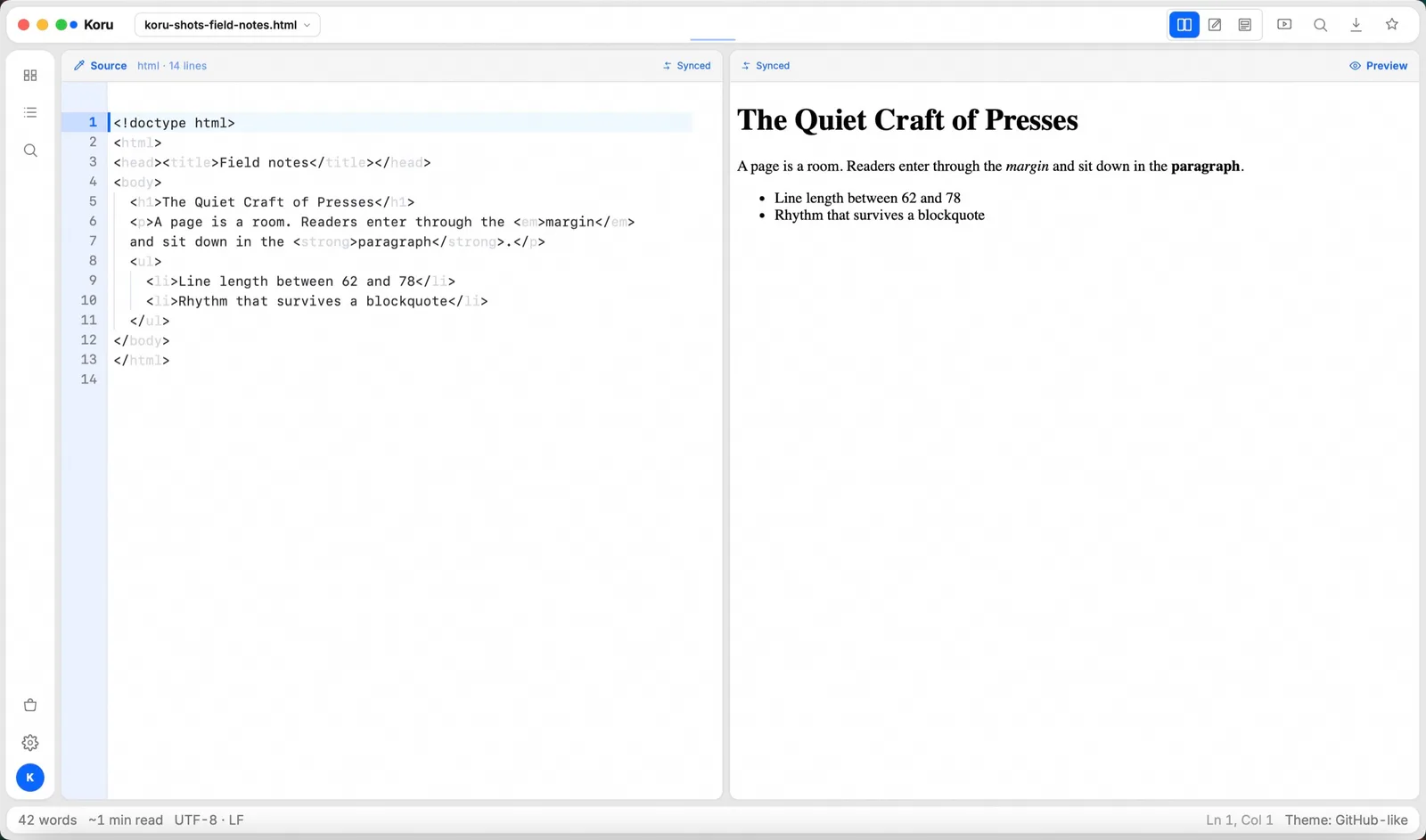
Task: Click line number 14 in gutter
Action: [89, 379]
